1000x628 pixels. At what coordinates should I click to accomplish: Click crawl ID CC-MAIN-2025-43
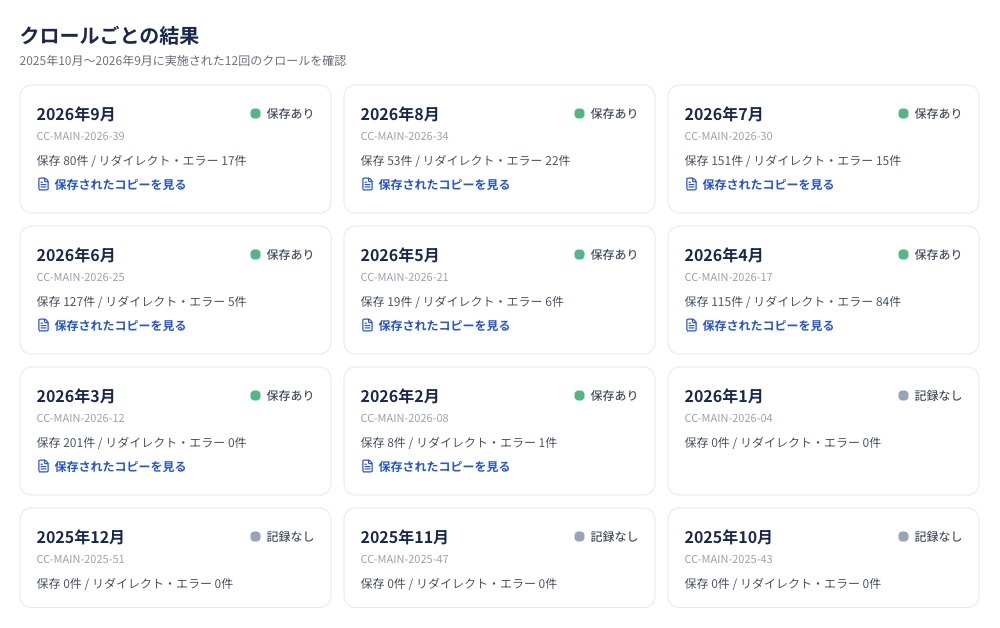point(728,559)
